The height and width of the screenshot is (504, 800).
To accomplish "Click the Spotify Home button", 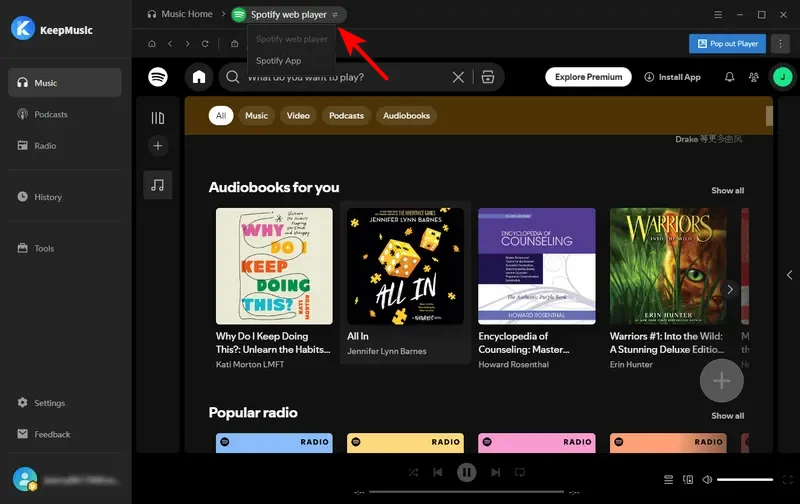I will [x=199, y=77].
